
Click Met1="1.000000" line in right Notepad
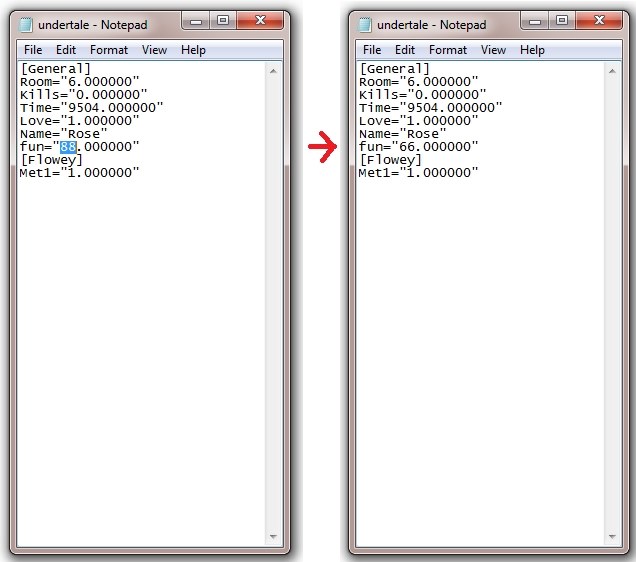(419, 173)
